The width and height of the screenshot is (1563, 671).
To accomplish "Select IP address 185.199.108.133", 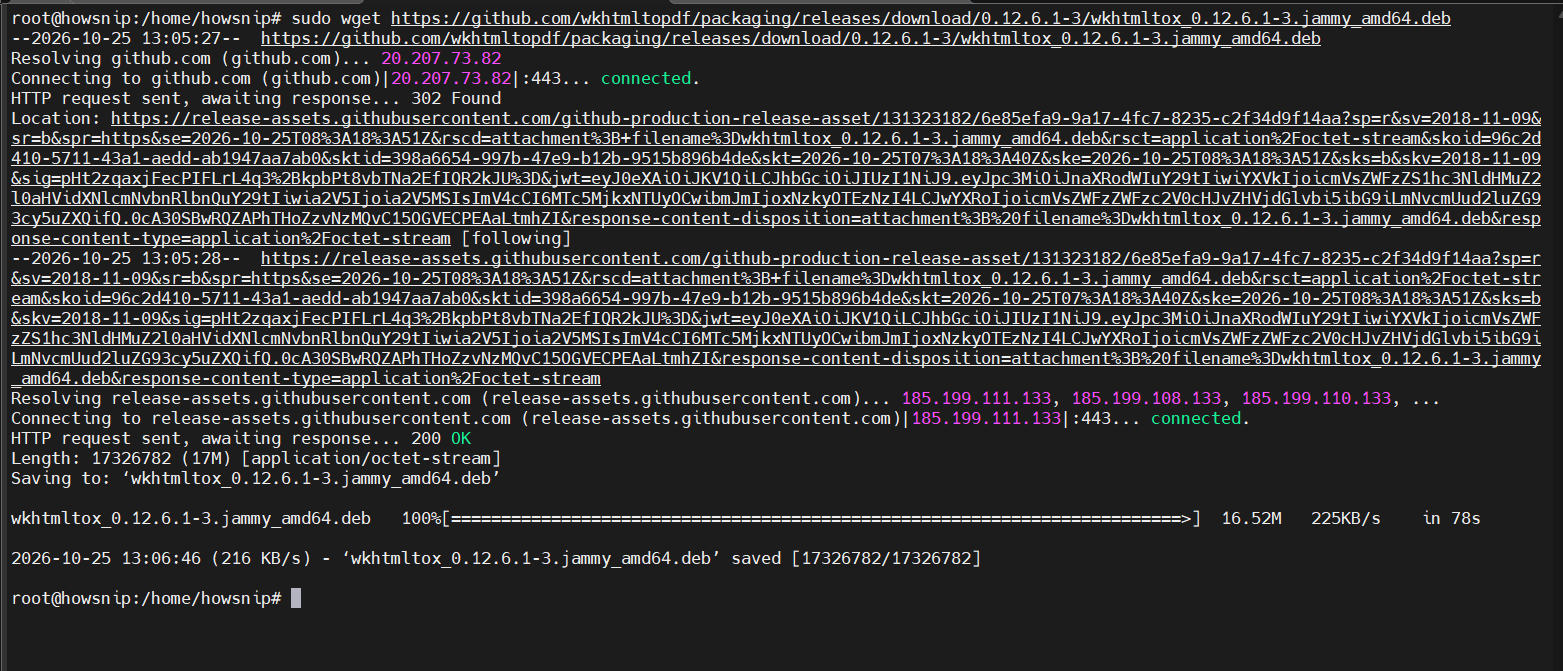I will coord(1146,398).
